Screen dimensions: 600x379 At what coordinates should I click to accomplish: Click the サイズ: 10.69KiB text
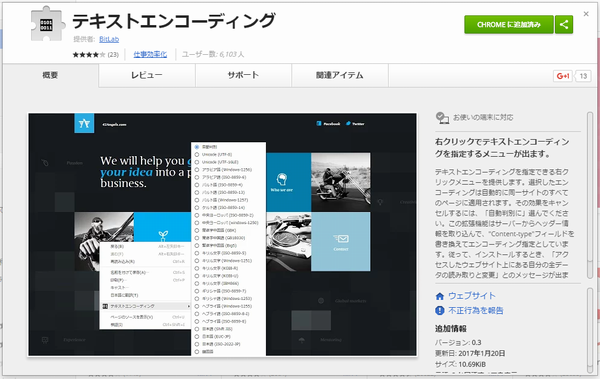(x=460, y=364)
